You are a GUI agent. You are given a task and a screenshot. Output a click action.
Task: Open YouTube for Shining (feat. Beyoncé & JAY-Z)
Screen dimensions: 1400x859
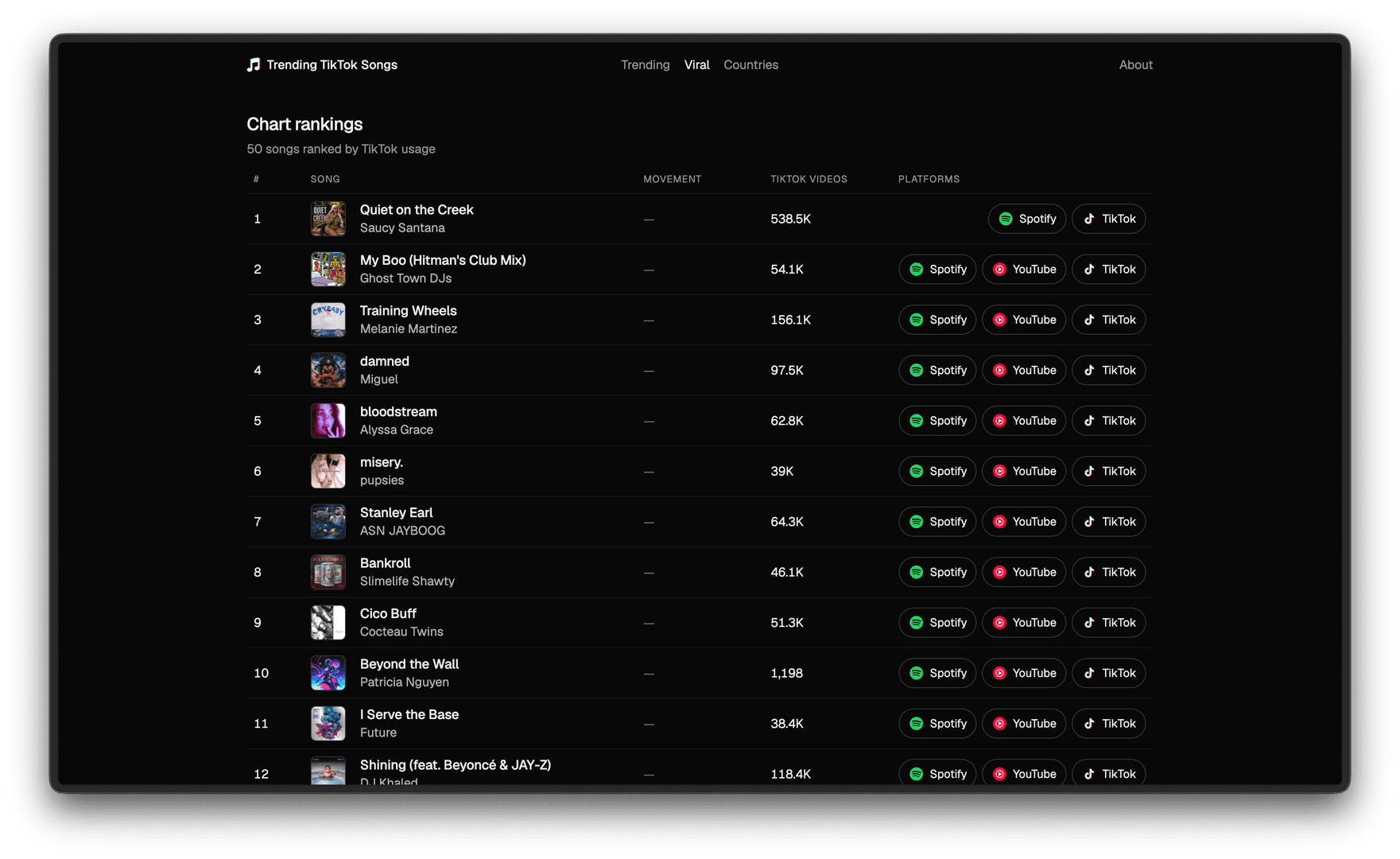click(x=1024, y=773)
